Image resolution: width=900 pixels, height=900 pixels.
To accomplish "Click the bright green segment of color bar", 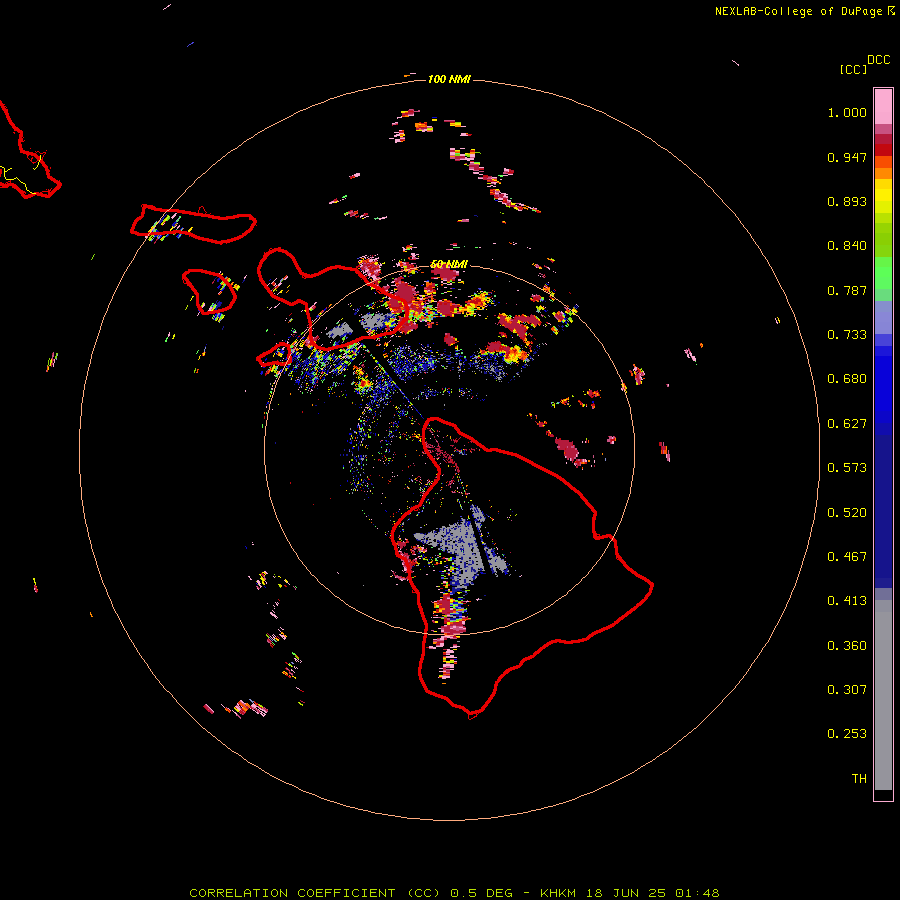I will coord(883,273).
